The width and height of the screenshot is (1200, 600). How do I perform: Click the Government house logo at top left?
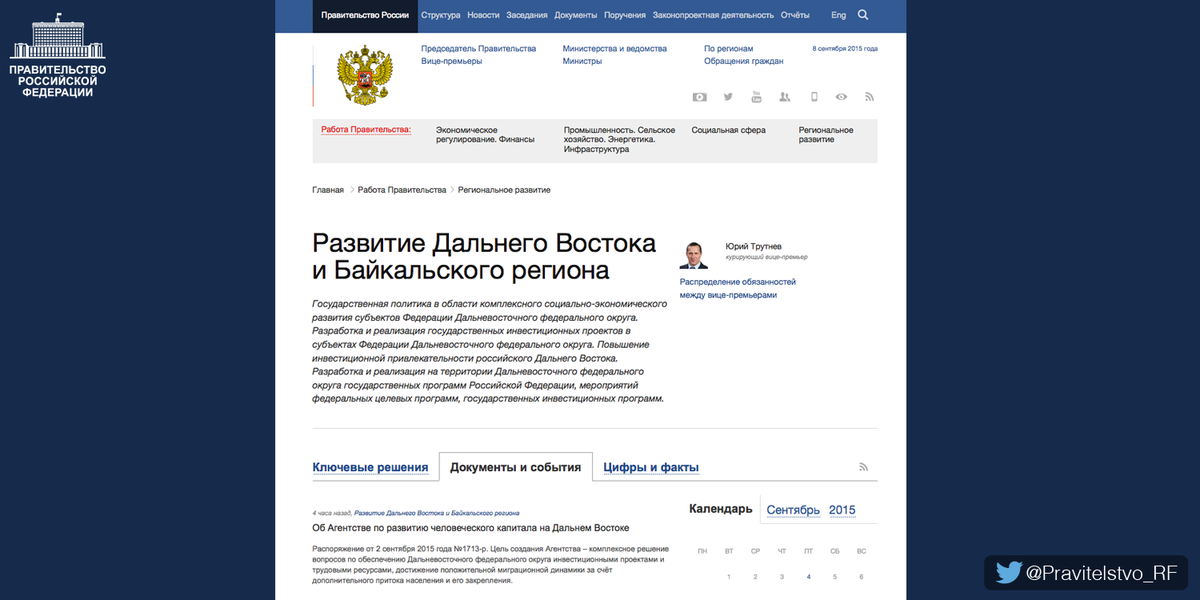(58, 55)
